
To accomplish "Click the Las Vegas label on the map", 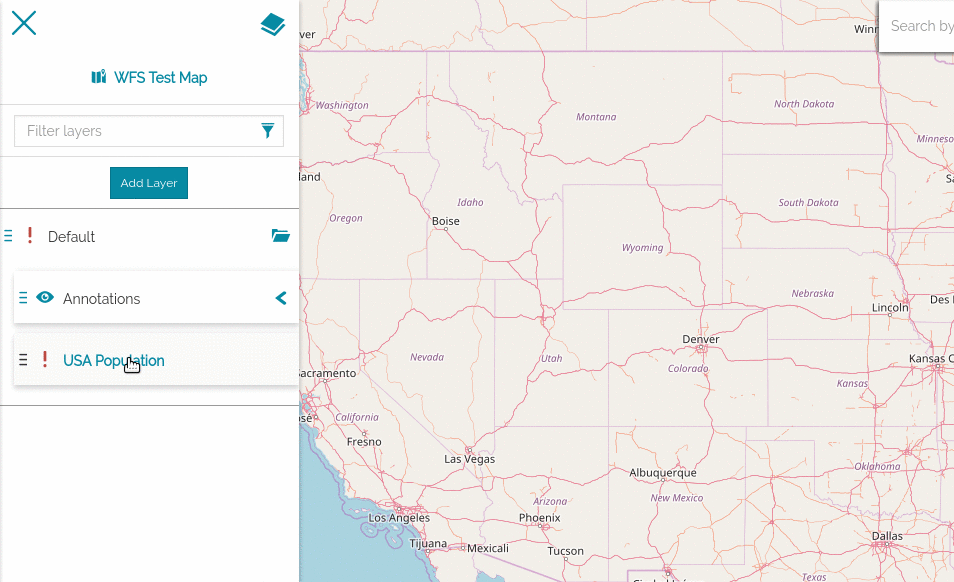I will 469,459.
